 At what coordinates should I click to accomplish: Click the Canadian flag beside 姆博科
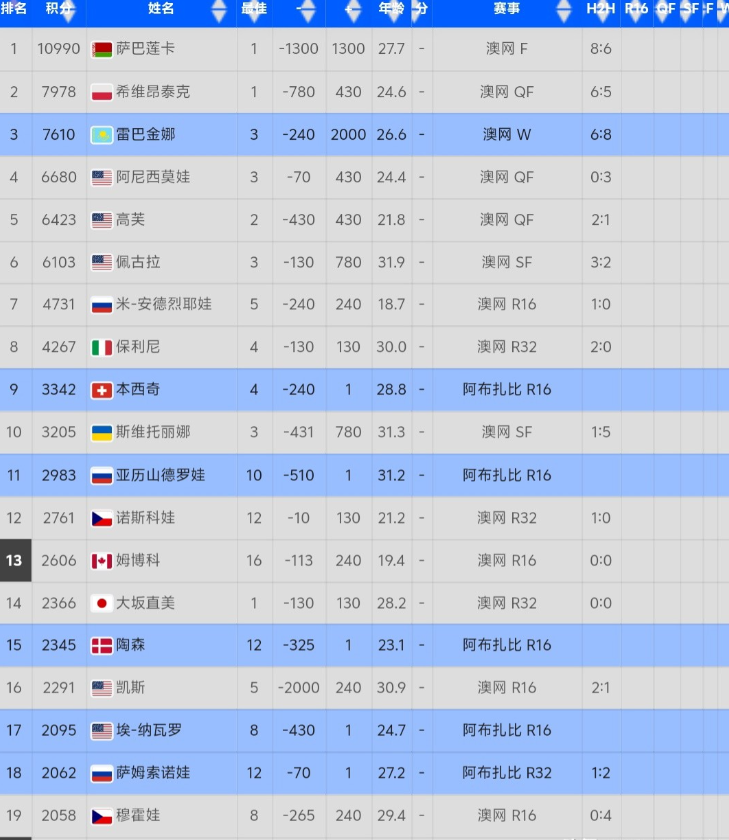coord(102,561)
